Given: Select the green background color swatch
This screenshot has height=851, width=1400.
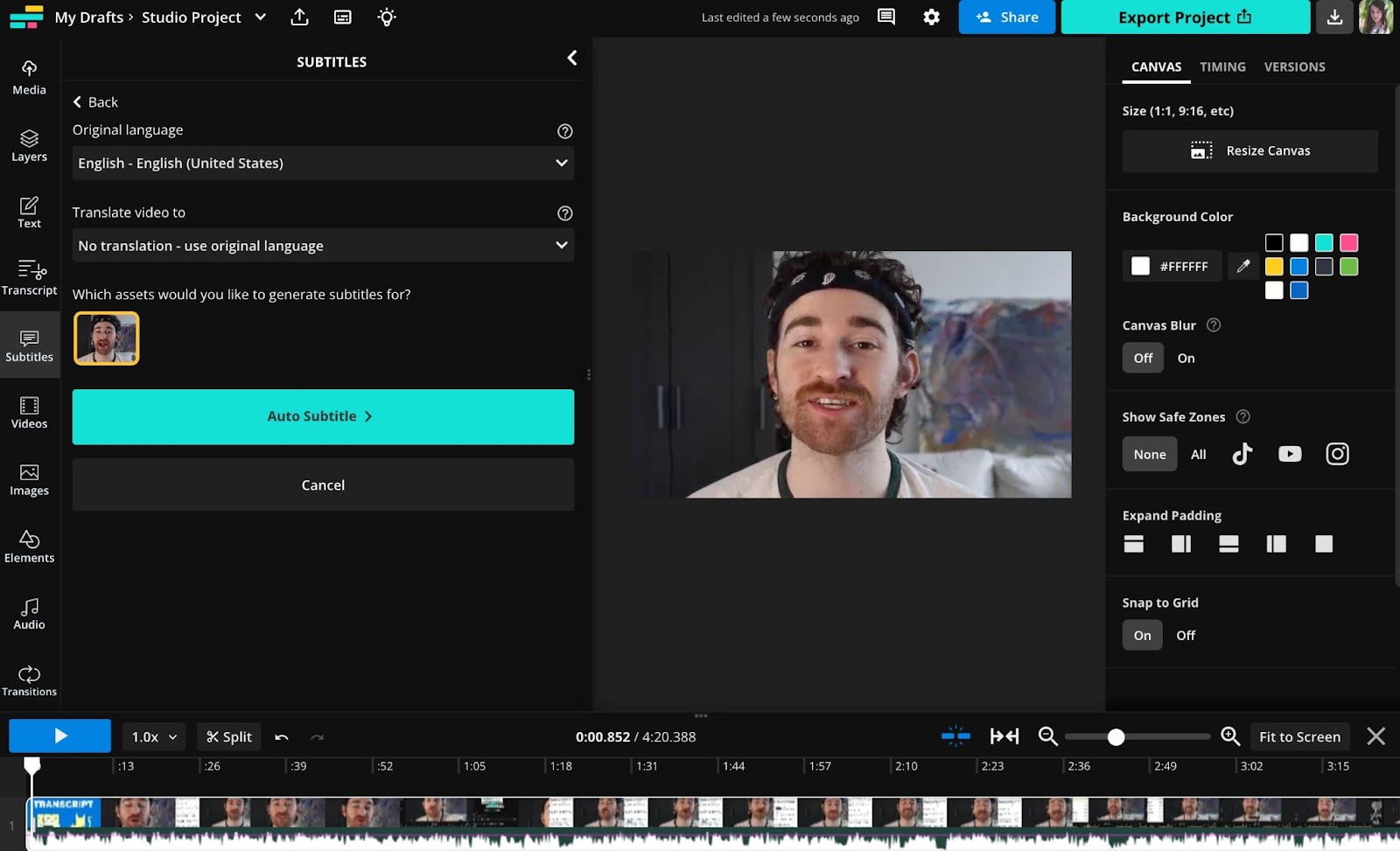Looking at the screenshot, I should (1349, 266).
